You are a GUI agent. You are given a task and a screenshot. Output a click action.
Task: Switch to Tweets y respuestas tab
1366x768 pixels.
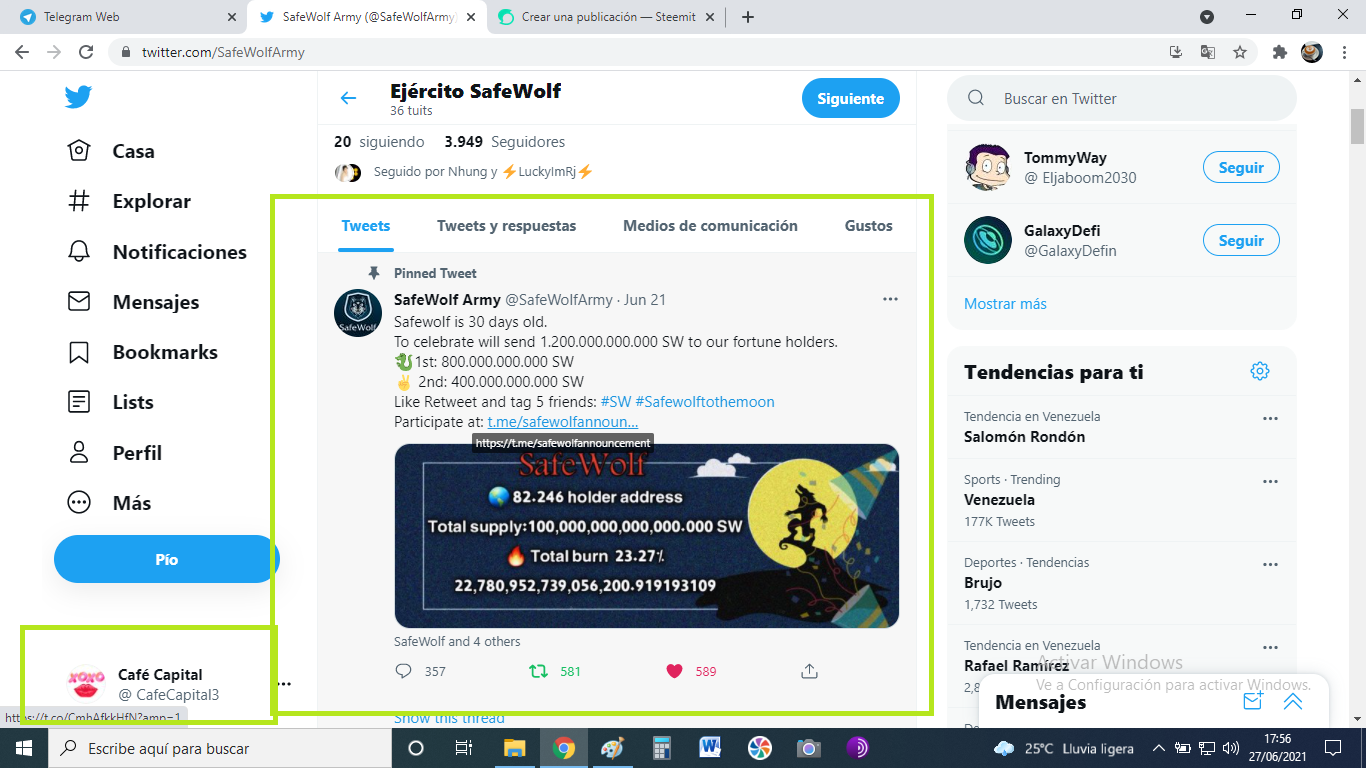click(506, 225)
